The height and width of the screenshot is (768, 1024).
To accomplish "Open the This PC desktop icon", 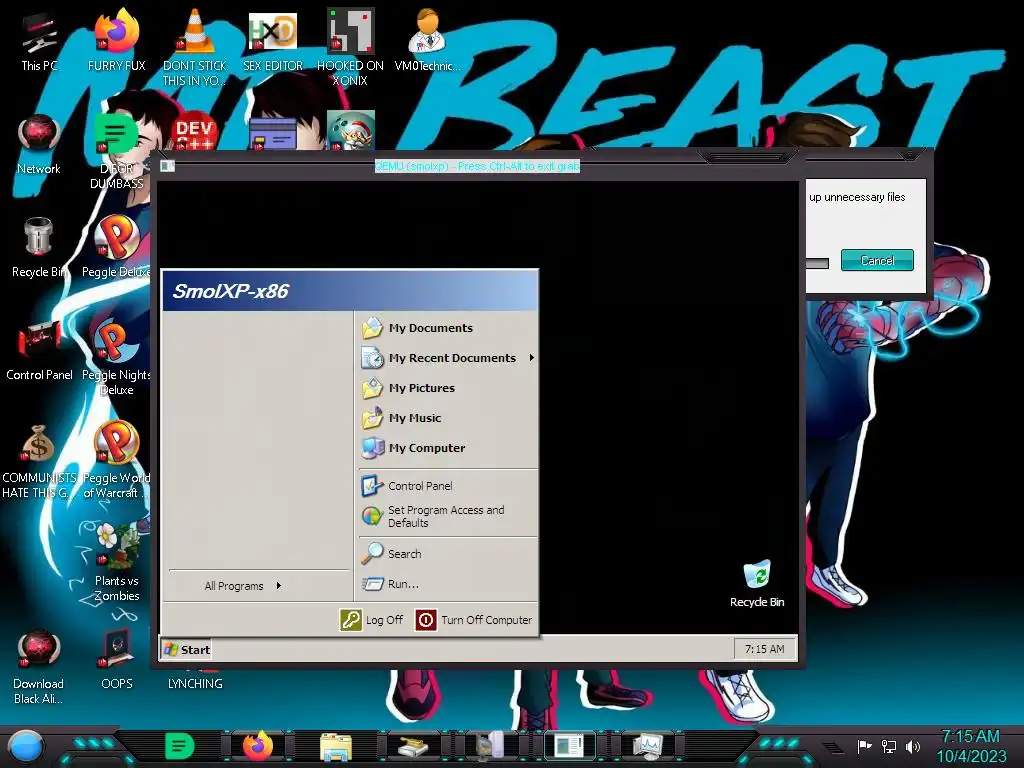I will click(x=39, y=40).
